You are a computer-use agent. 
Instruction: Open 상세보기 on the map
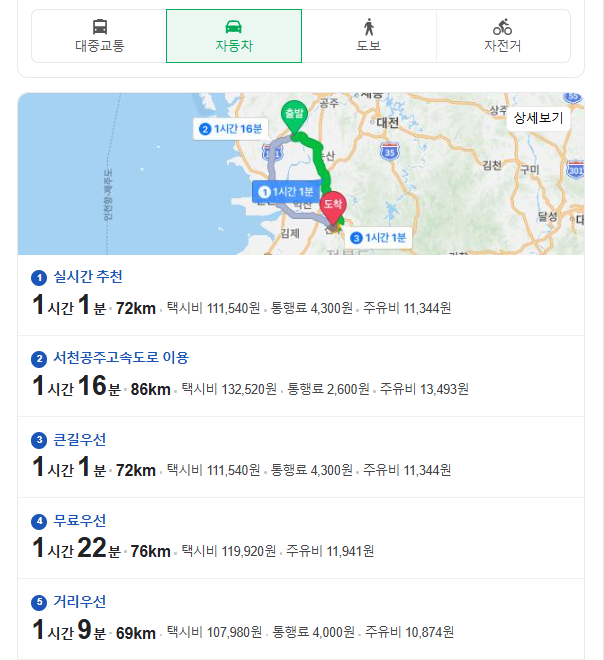pos(538,118)
